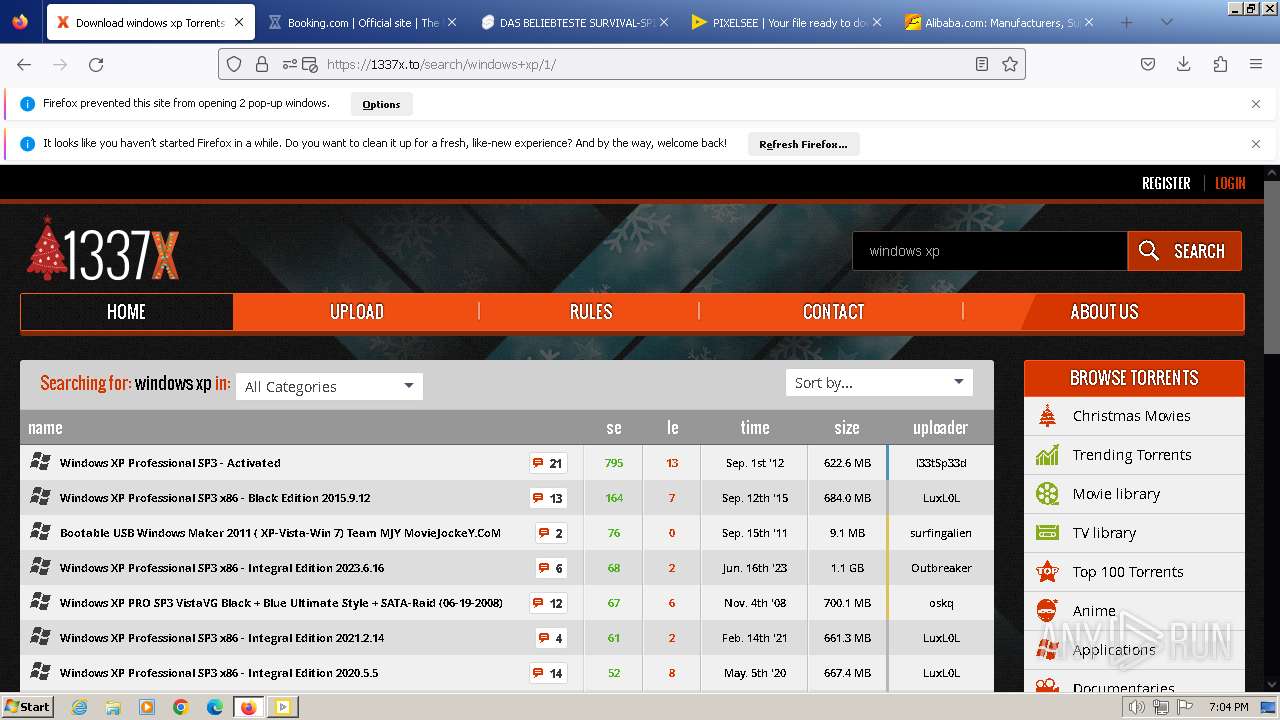
Task: Open the tracking protection shield icon
Action: tap(234, 64)
